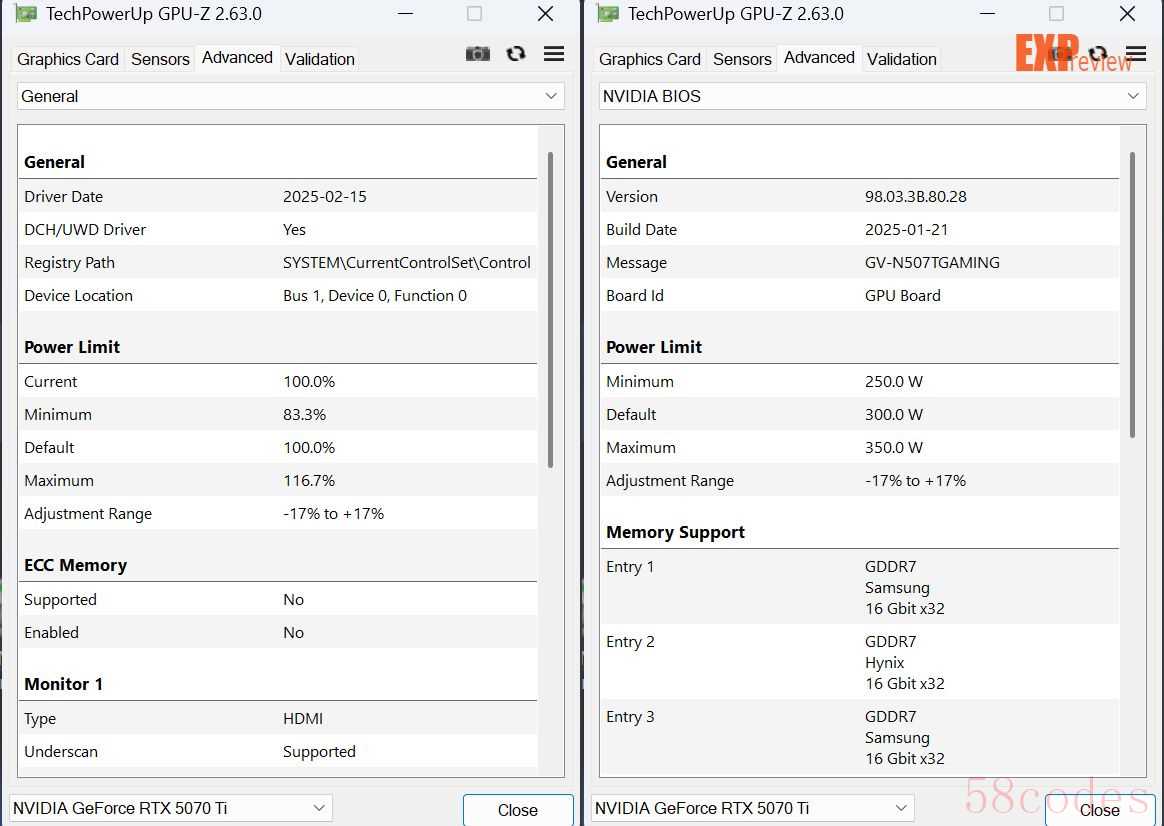Expand the NVIDIA BIOS category dropdown
Image resolution: width=1164 pixels, height=826 pixels.
point(872,96)
